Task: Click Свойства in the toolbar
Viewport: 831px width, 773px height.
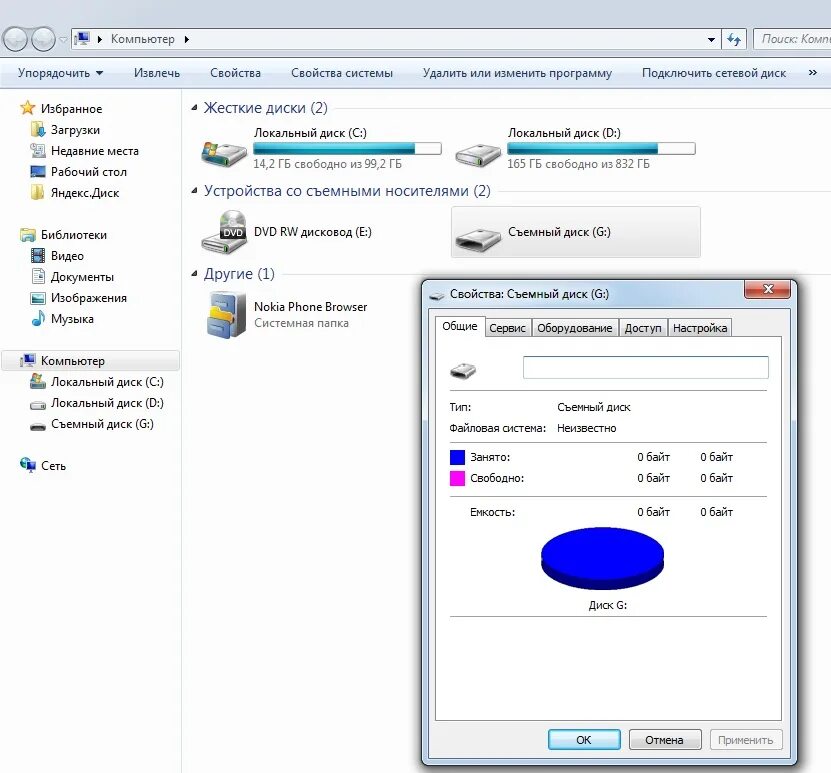Action: coord(235,73)
